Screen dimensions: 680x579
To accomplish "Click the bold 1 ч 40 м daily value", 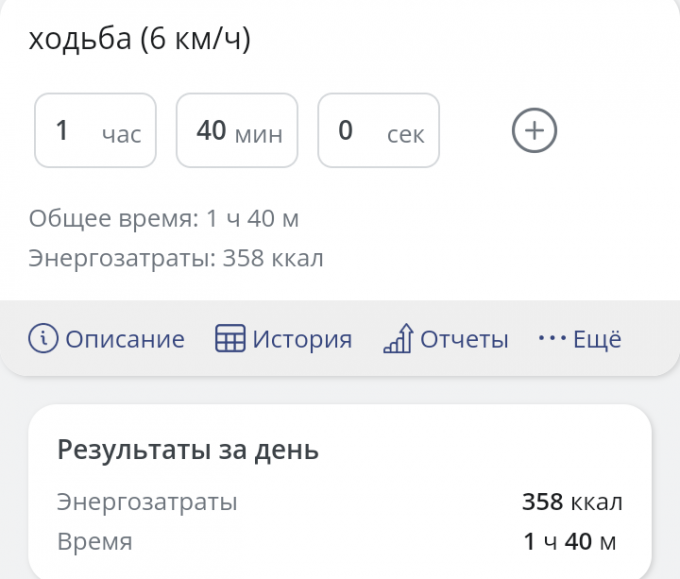I will [x=570, y=542].
